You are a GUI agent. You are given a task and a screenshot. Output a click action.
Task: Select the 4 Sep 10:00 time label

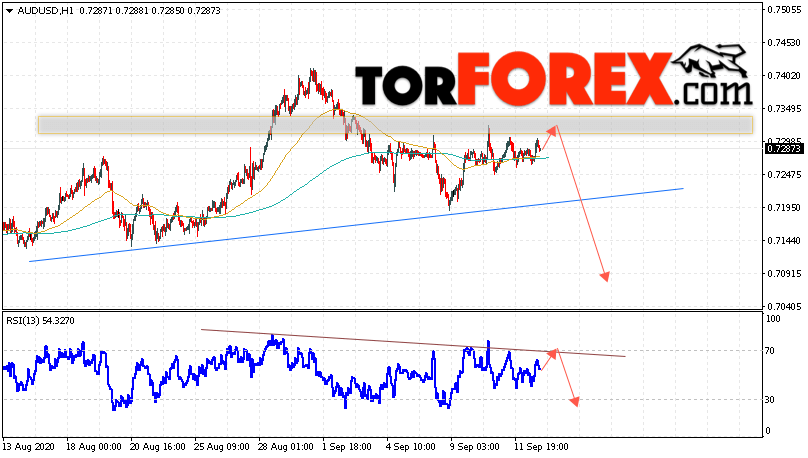click(411, 447)
